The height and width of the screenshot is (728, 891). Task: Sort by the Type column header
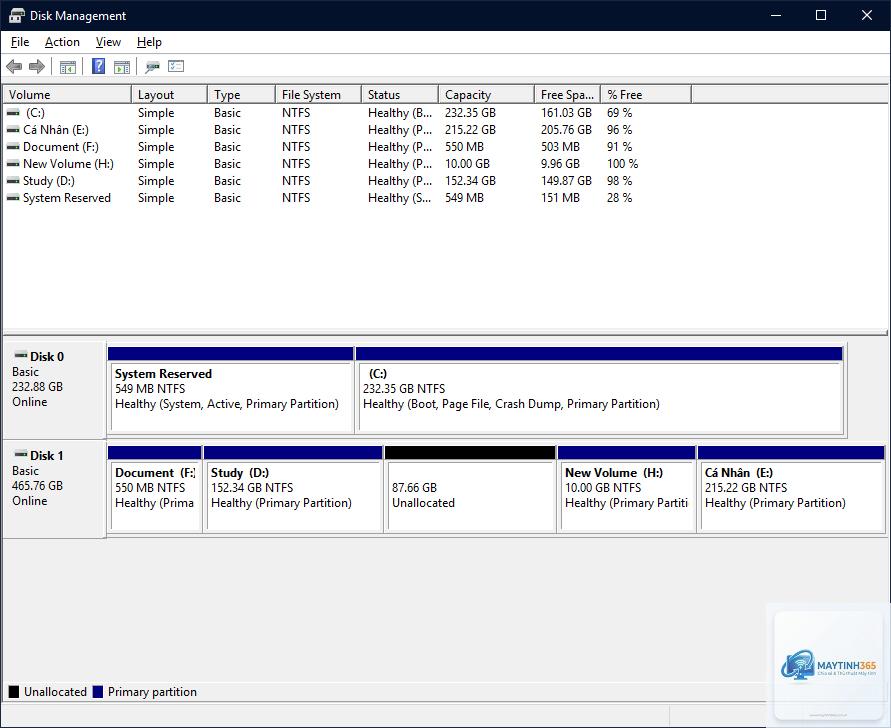coord(242,94)
